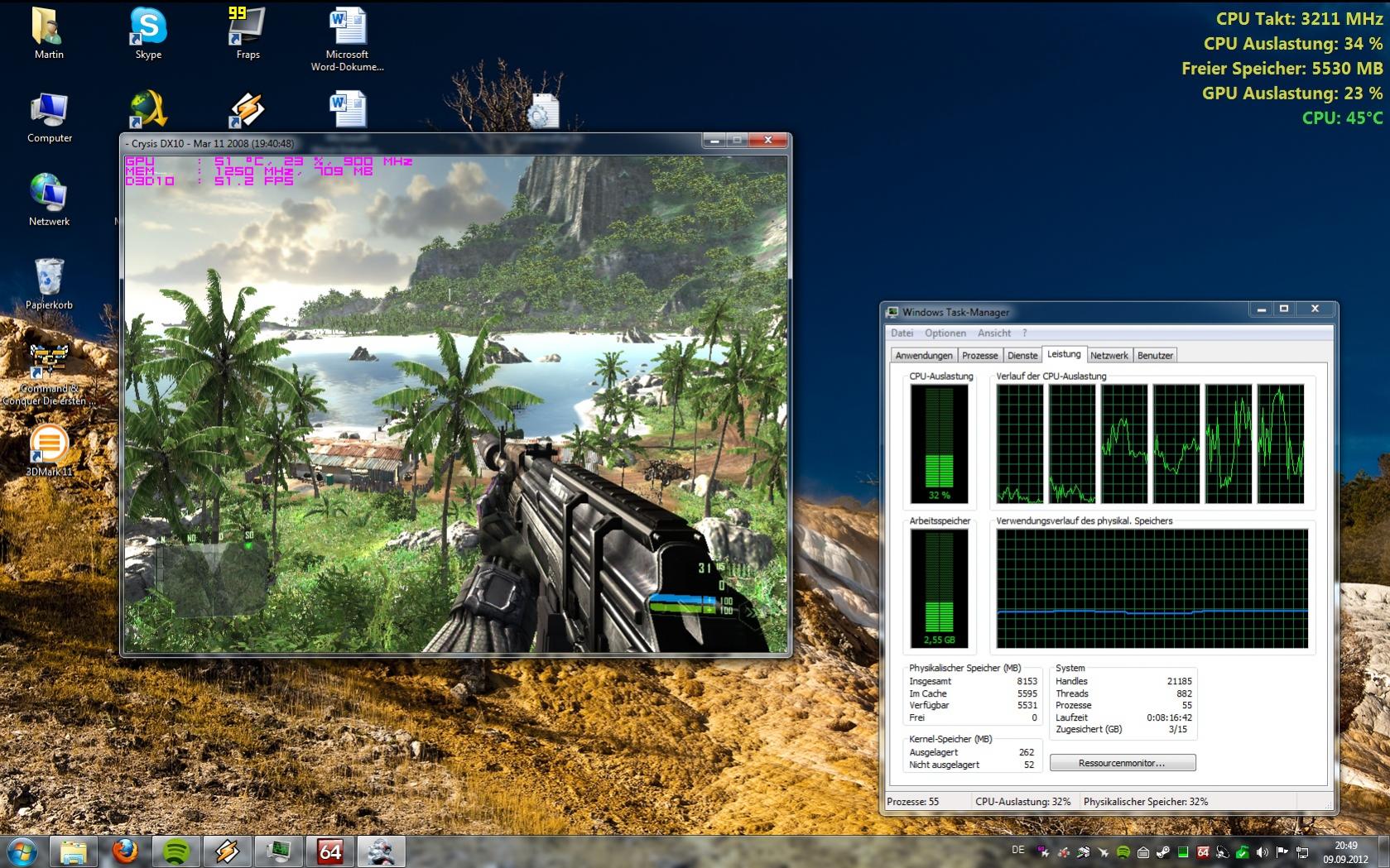This screenshot has height=868, width=1390.
Task: Click the red 64 taskbar button
Action: tap(330, 851)
